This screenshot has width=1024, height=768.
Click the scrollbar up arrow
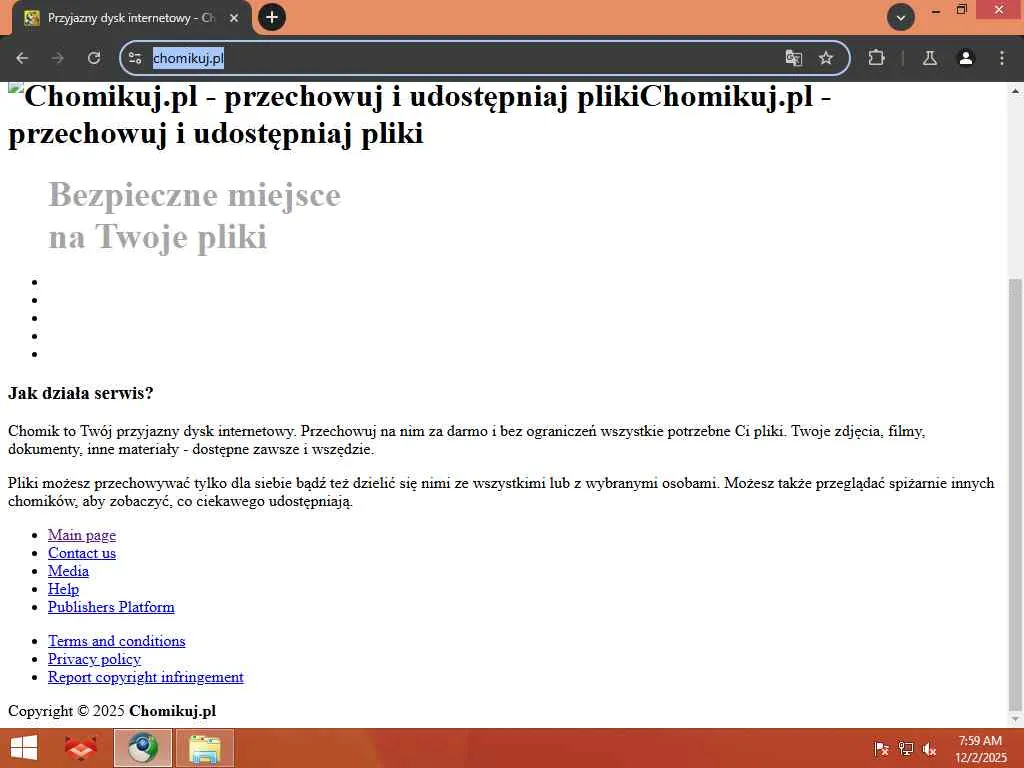(1015, 91)
